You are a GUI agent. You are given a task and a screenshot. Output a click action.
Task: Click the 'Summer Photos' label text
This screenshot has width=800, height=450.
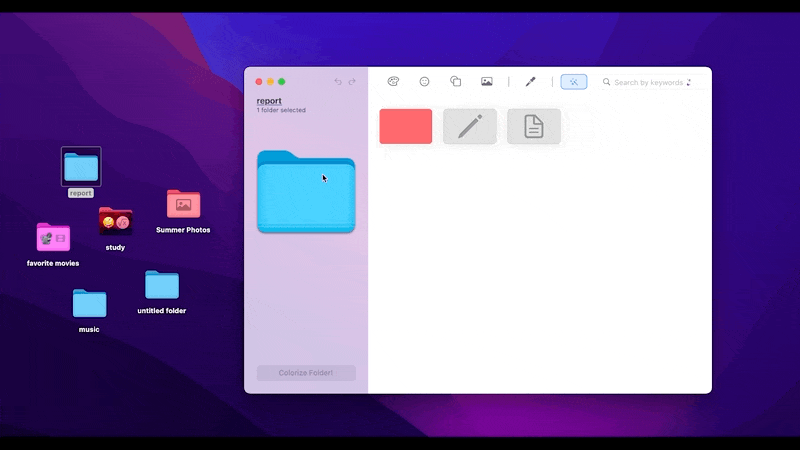[x=183, y=230]
